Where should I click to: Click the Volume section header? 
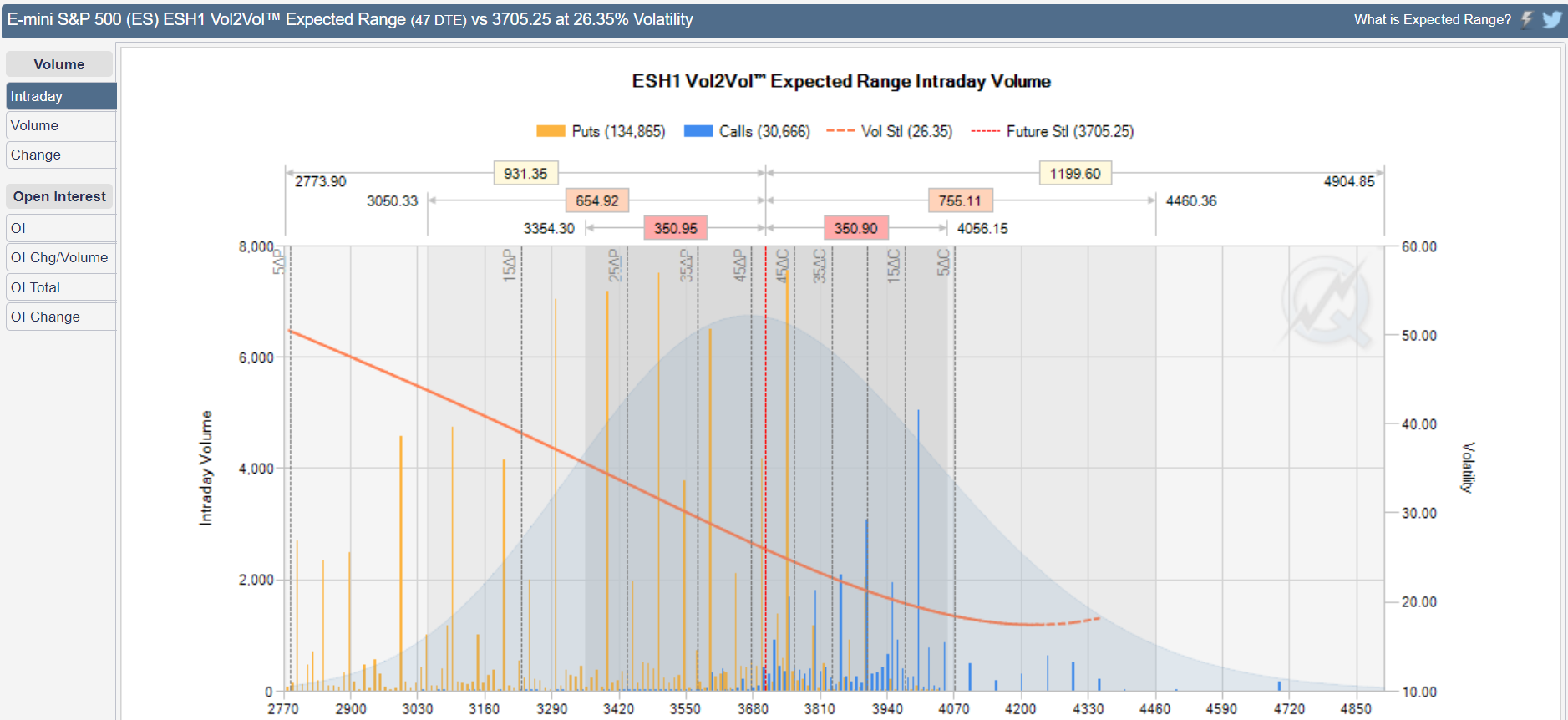pyautogui.click(x=59, y=64)
